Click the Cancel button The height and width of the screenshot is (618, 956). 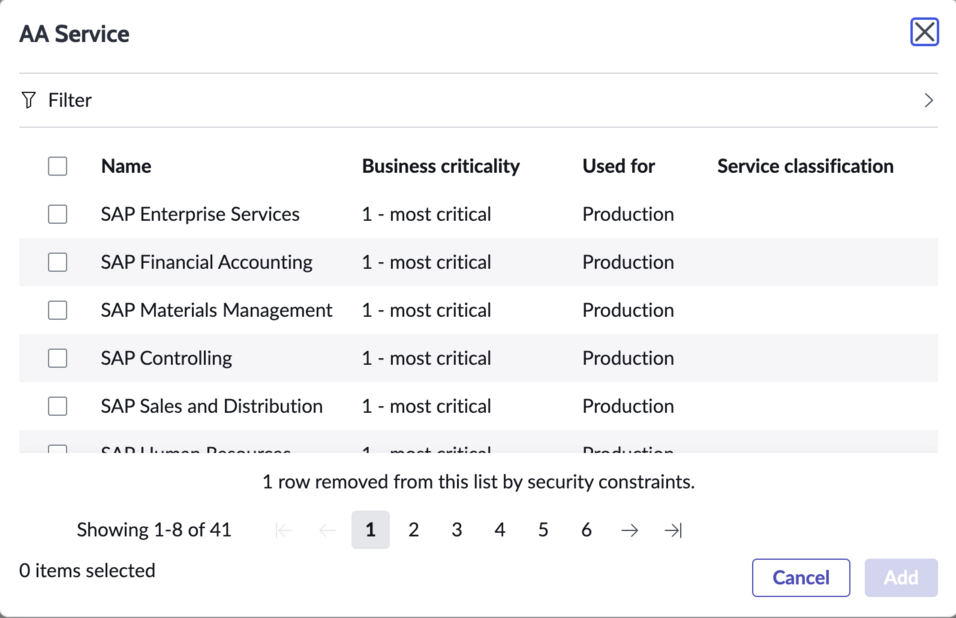click(801, 577)
